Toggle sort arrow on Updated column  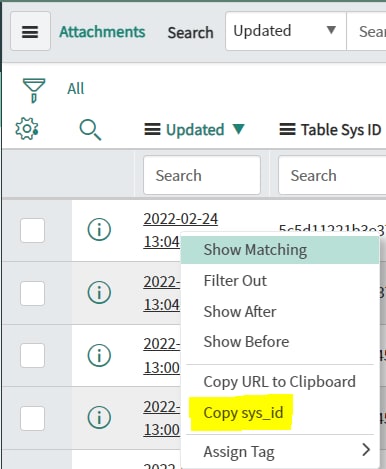click(x=239, y=129)
